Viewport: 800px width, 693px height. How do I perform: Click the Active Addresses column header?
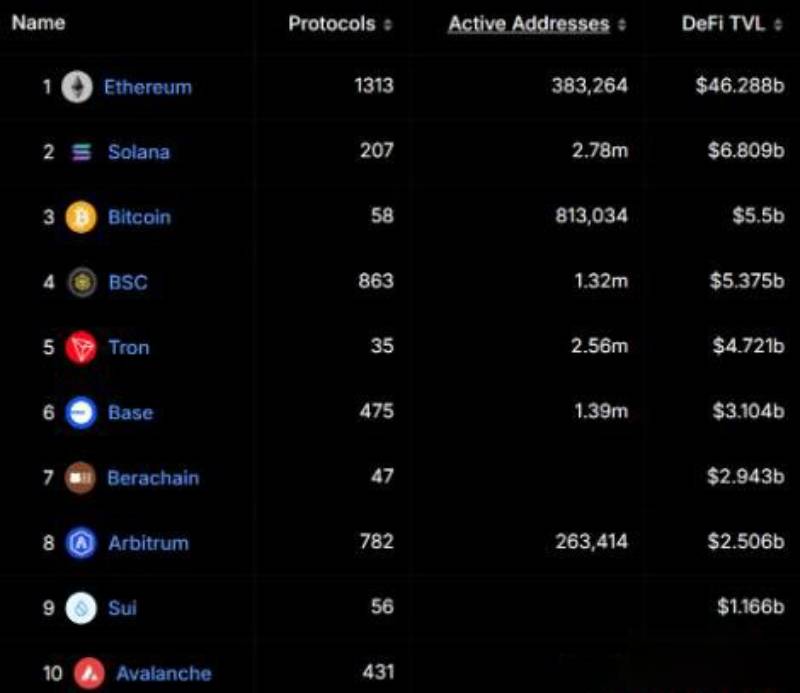tap(528, 24)
